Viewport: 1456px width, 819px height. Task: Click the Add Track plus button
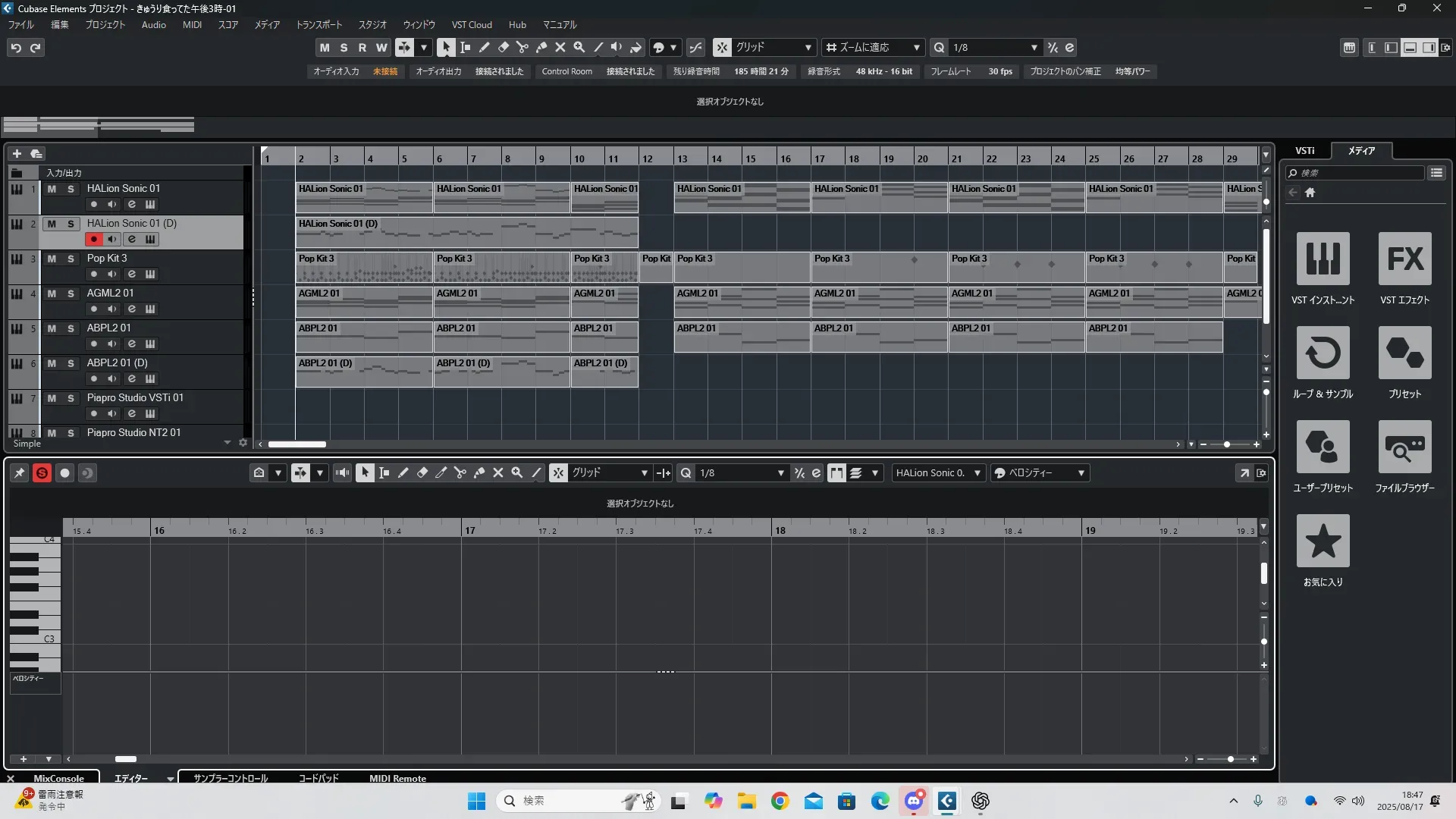click(17, 153)
